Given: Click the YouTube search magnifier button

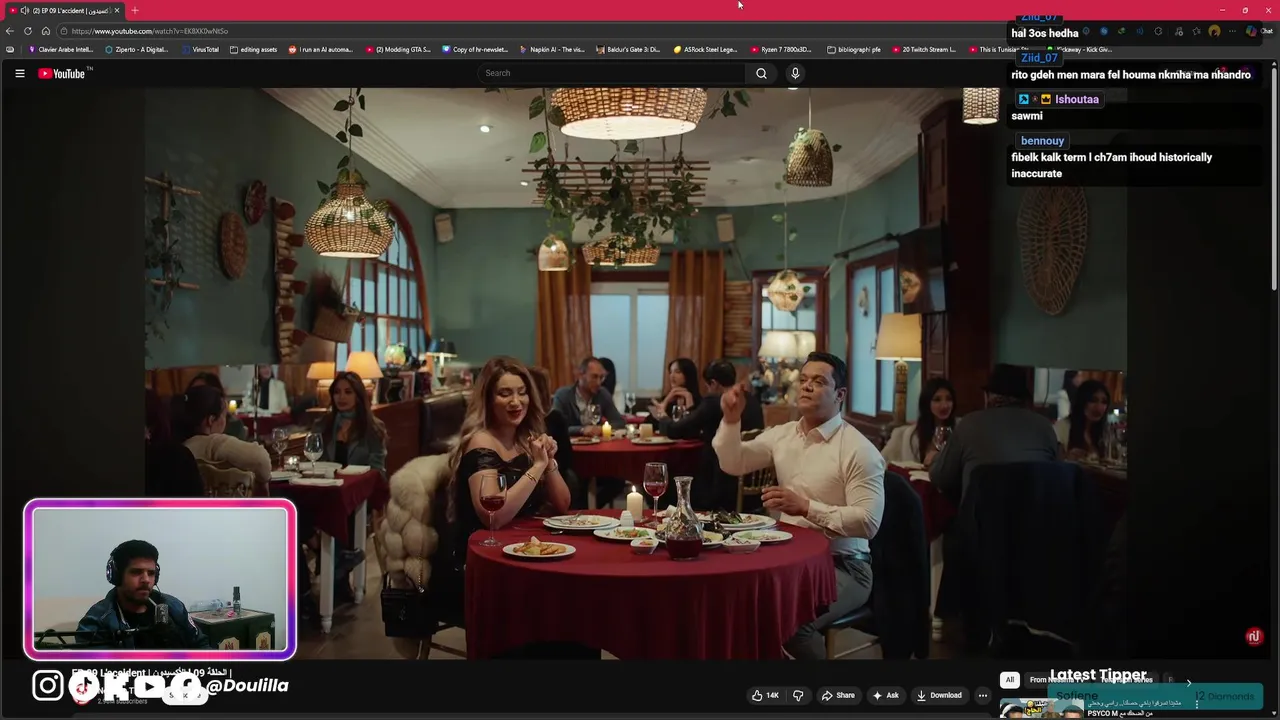Looking at the screenshot, I should click(761, 73).
